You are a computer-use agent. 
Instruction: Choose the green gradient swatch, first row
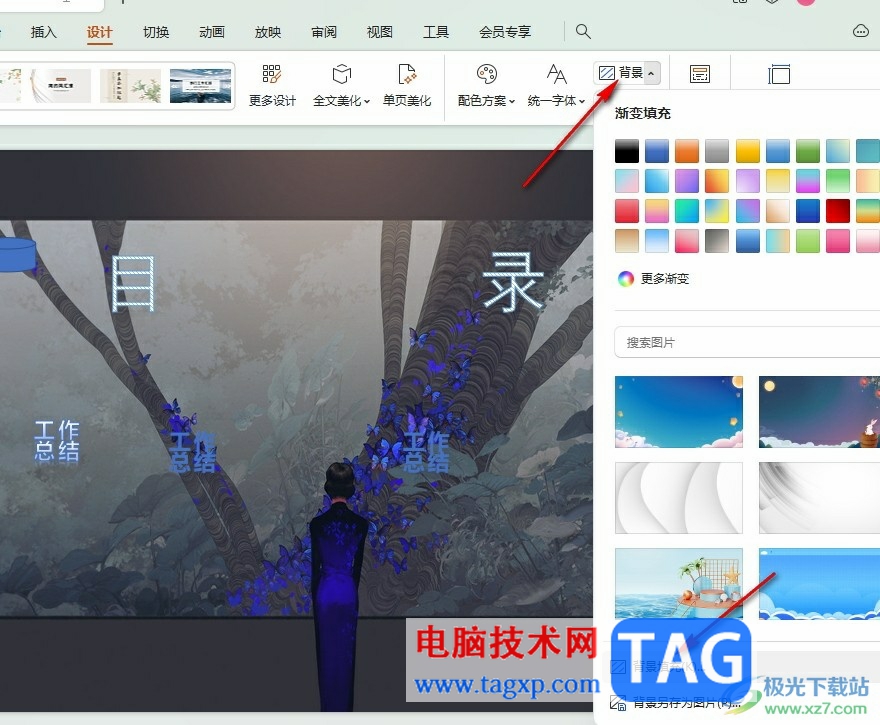pos(808,151)
